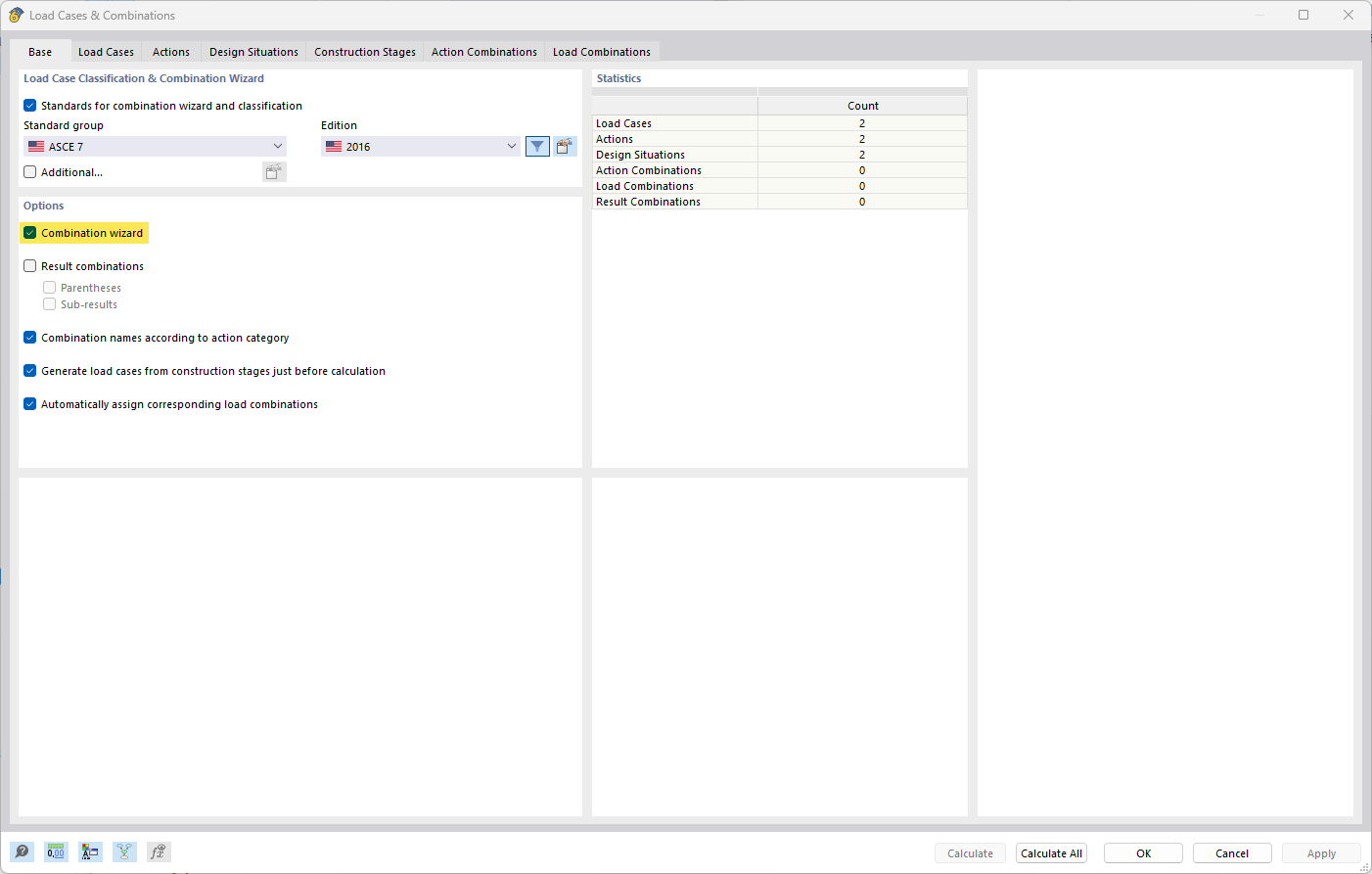Open the standard selection dialog next to filter

tap(565, 145)
